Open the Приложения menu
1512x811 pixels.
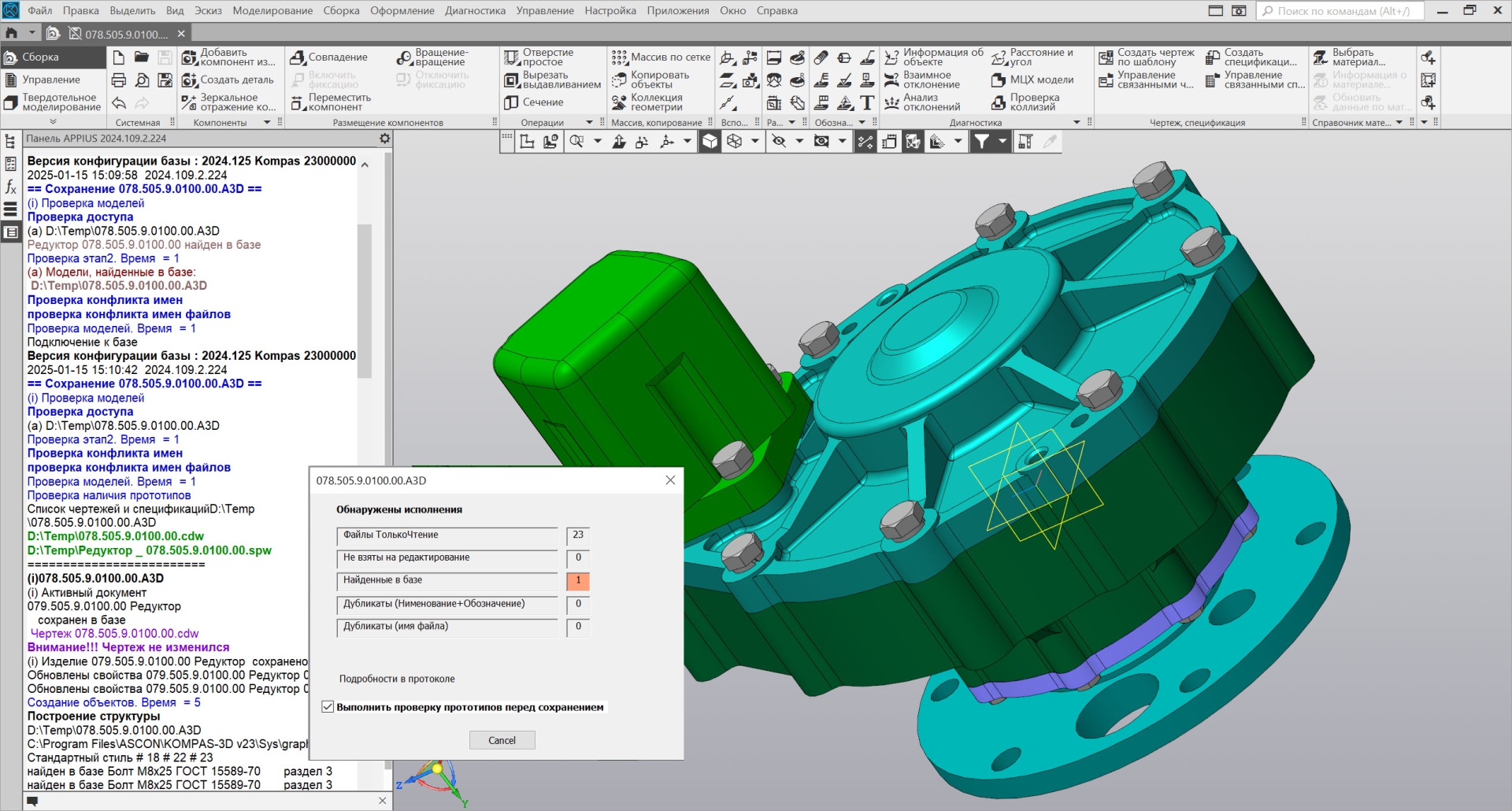pos(677,10)
